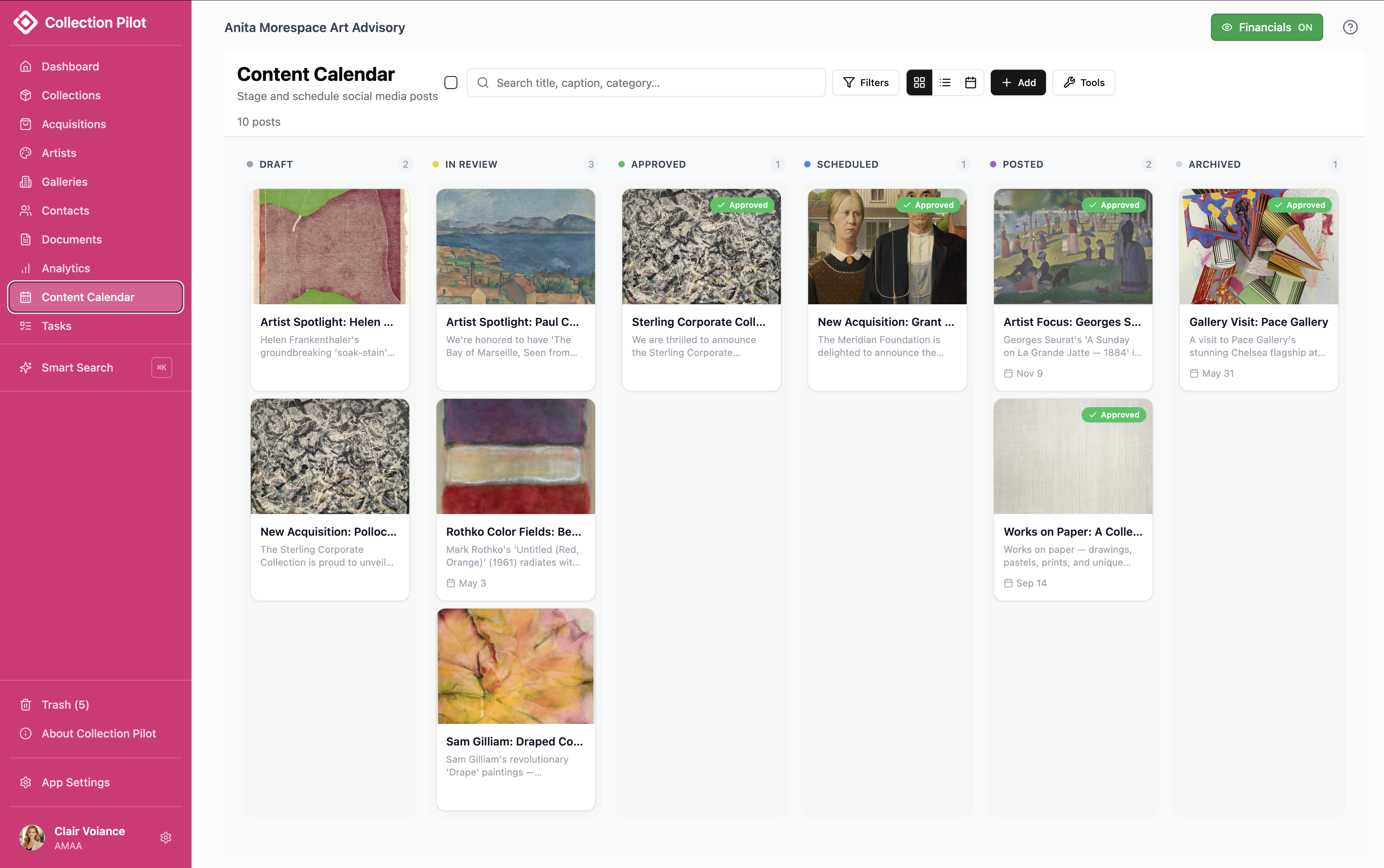Open Trash (5)
Image resolution: width=1384 pixels, height=868 pixels.
click(x=95, y=704)
